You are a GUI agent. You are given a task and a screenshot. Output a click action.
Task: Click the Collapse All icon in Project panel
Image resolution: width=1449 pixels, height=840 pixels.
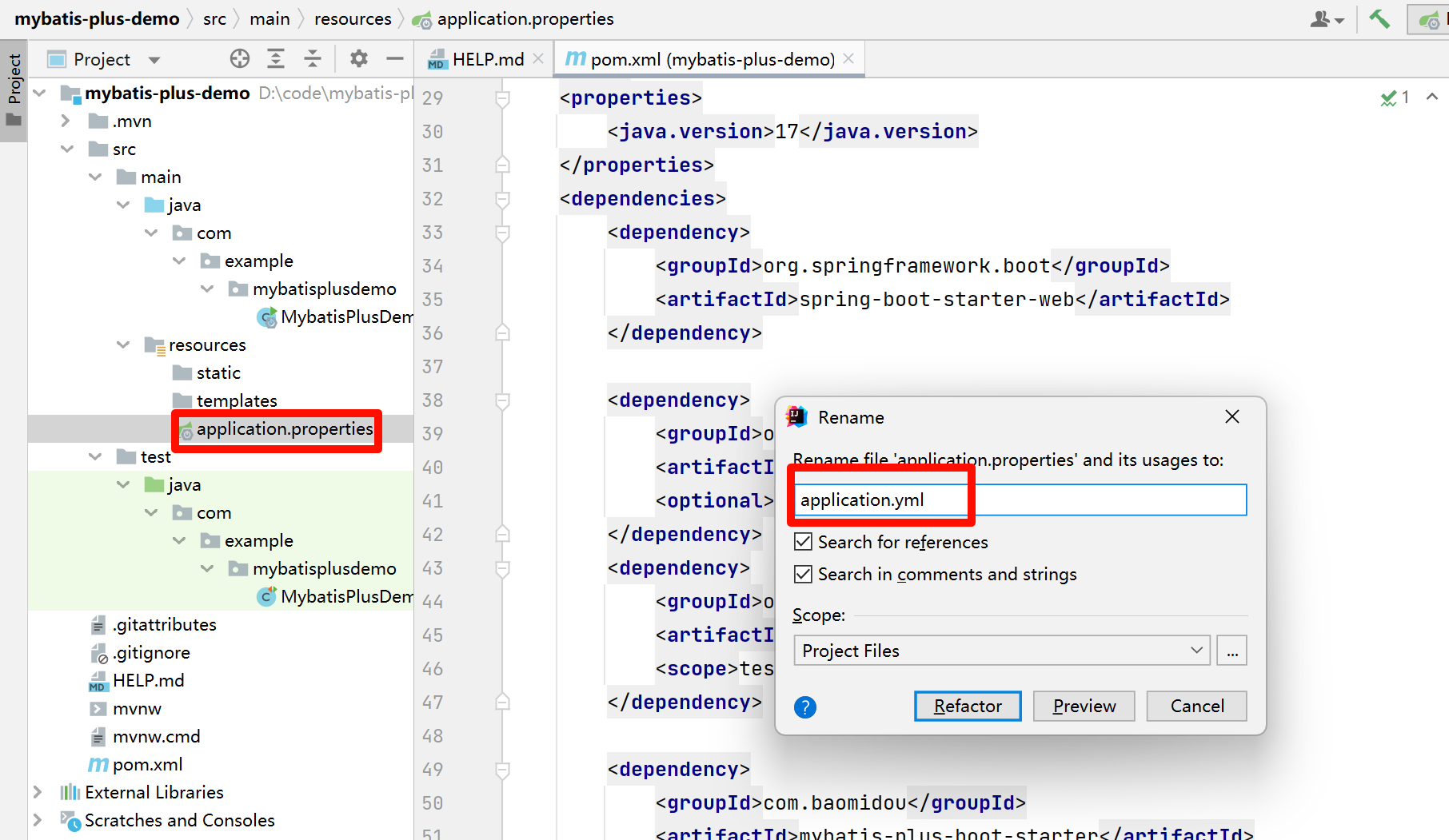(x=313, y=58)
